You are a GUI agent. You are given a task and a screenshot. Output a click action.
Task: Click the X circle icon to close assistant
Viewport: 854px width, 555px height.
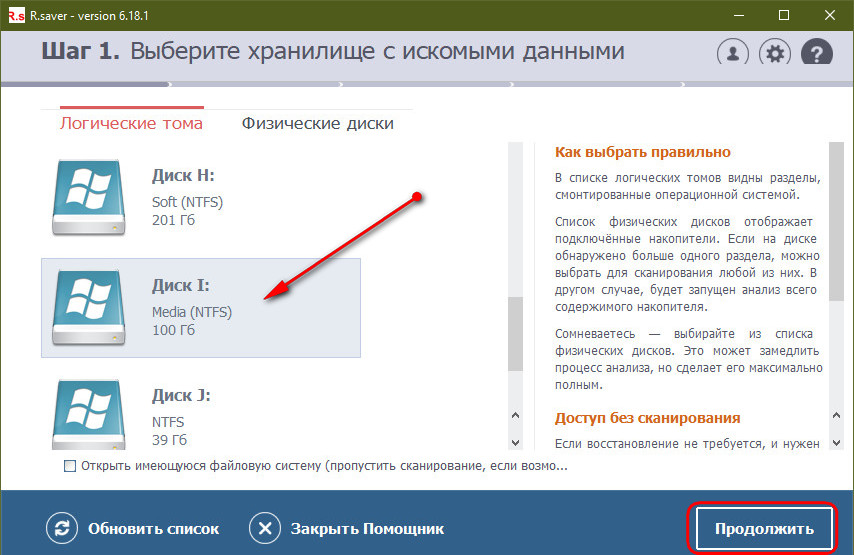tap(265, 528)
